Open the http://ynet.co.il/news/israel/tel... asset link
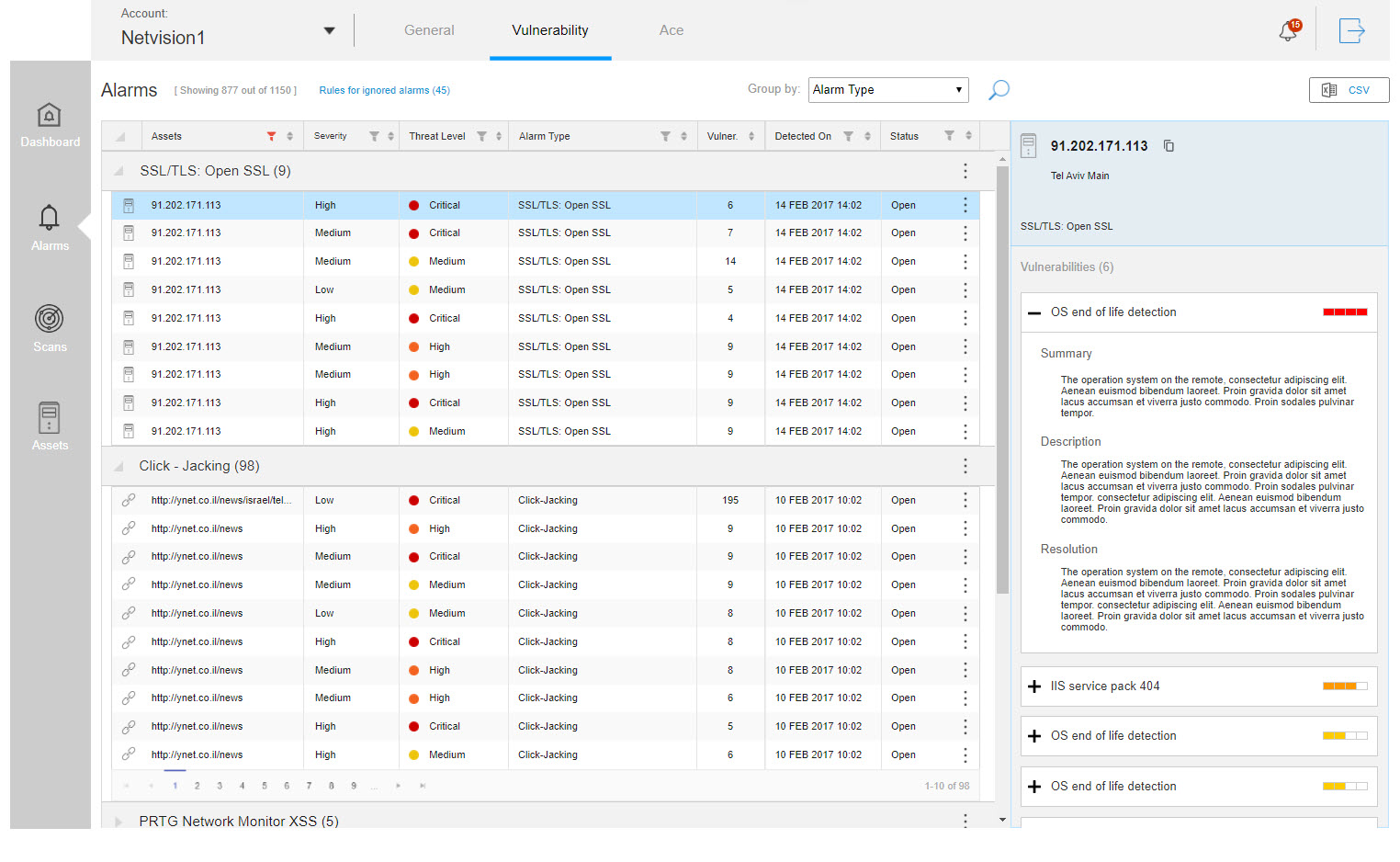This screenshot has height=862, width=1400. 221,500
